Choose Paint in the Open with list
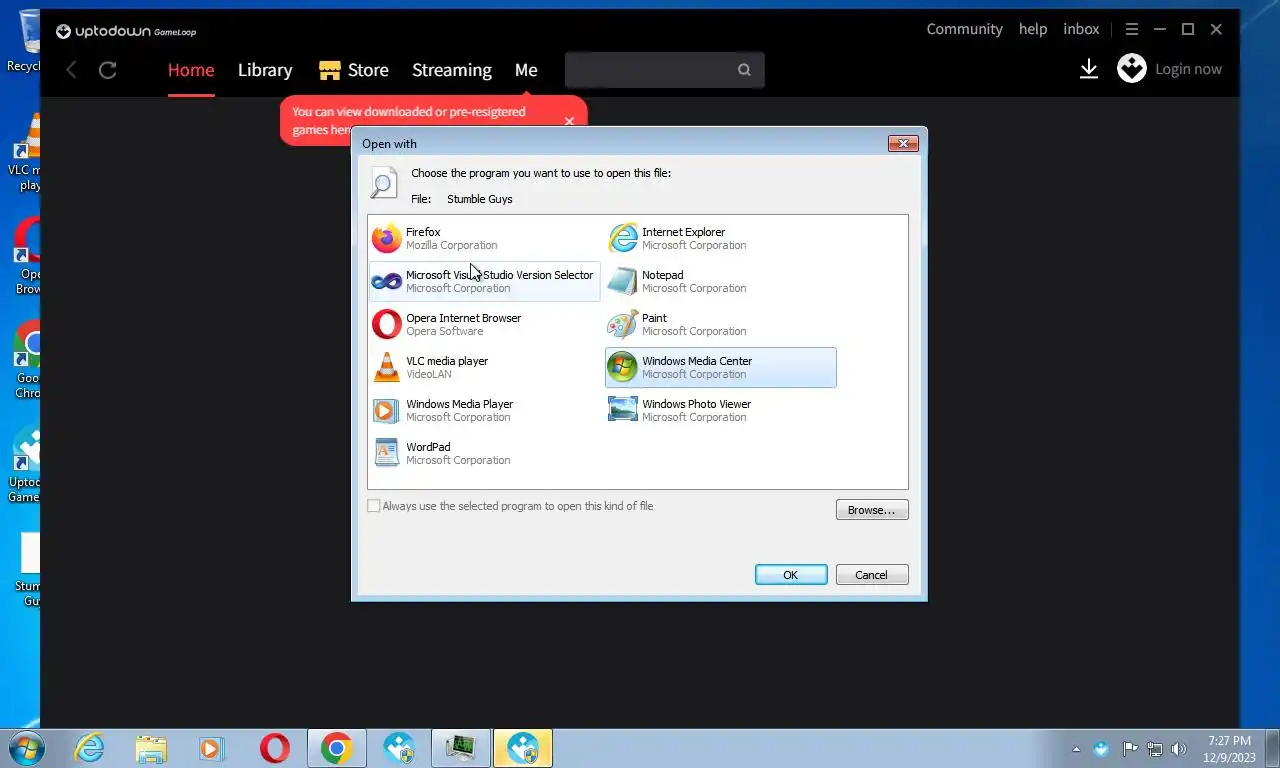Image resolution: width=1280 pixels, height=768 pixels. tap(721, 324)
